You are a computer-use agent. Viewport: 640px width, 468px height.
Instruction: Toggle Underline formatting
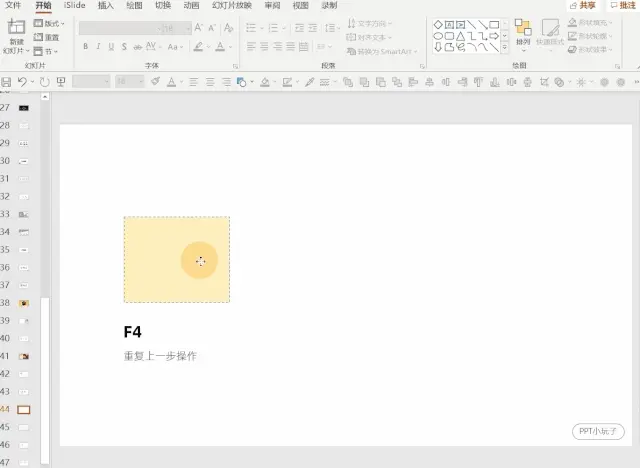111,47
